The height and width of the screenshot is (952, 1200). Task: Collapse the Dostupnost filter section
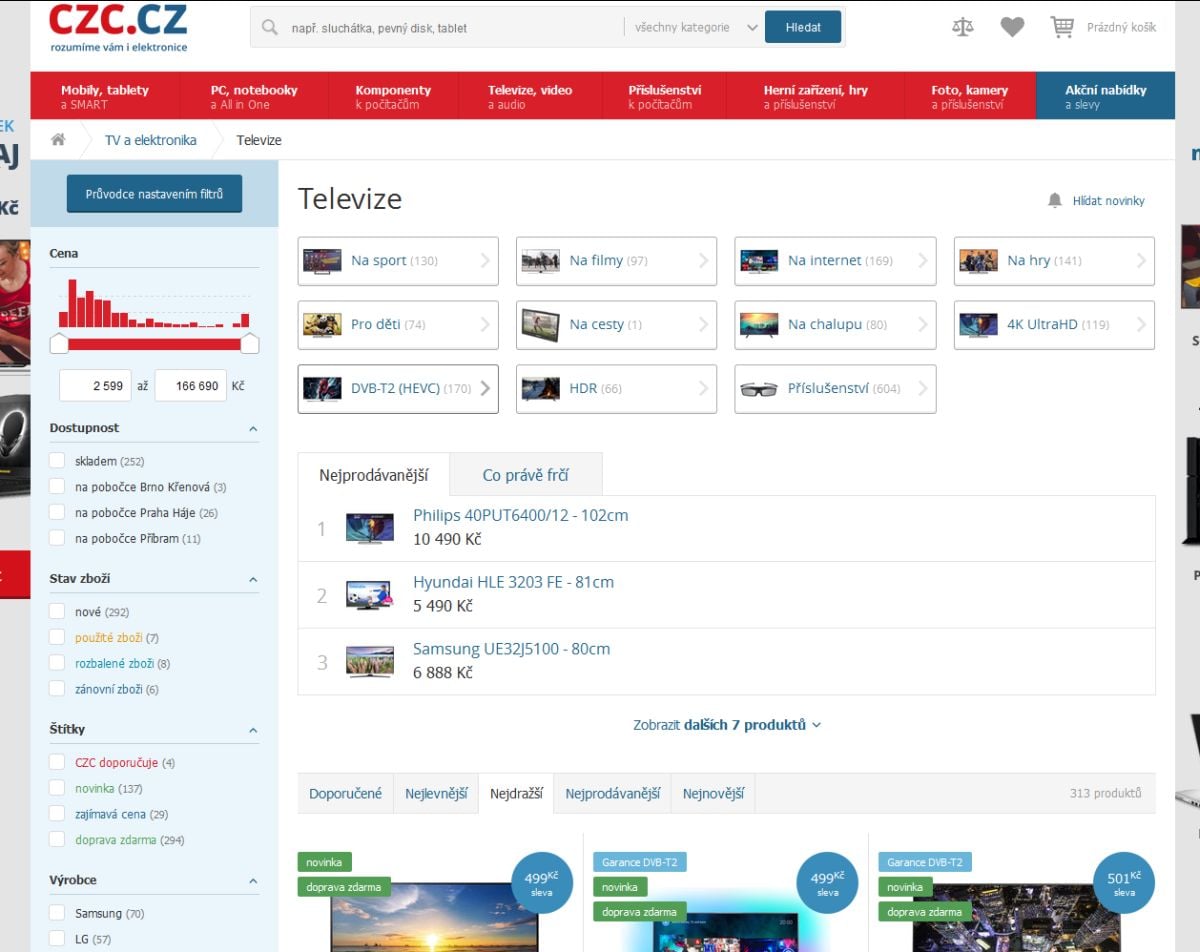coord(253,427)
